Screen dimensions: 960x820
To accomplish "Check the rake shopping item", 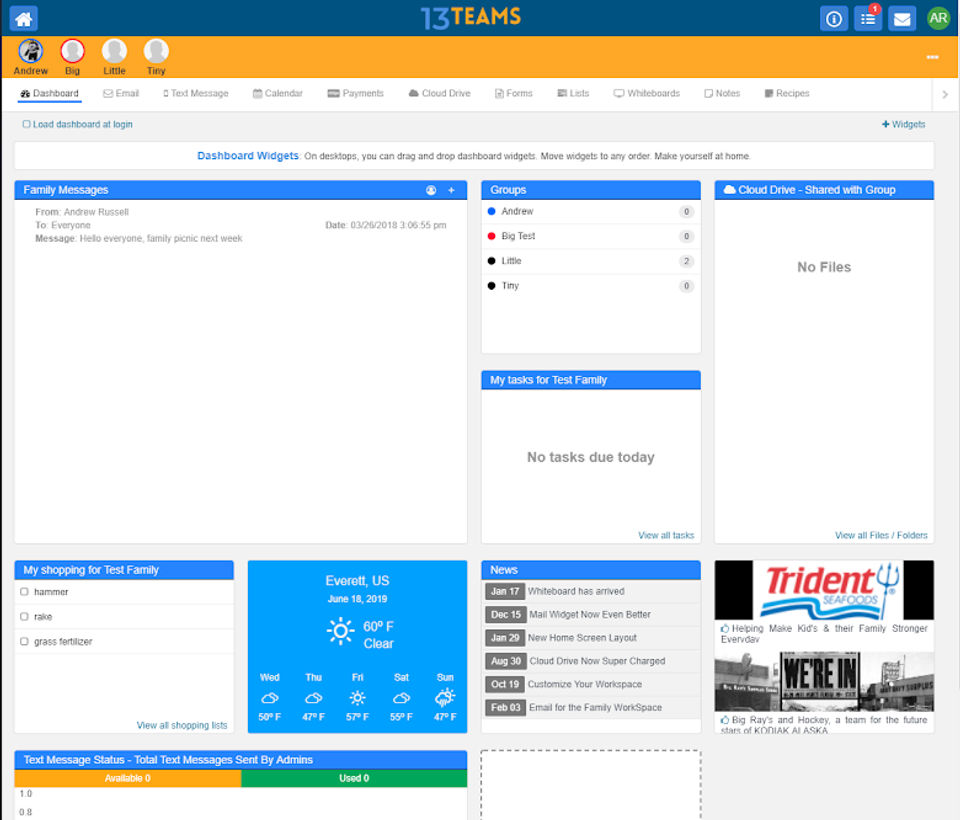I will (24, 617).
